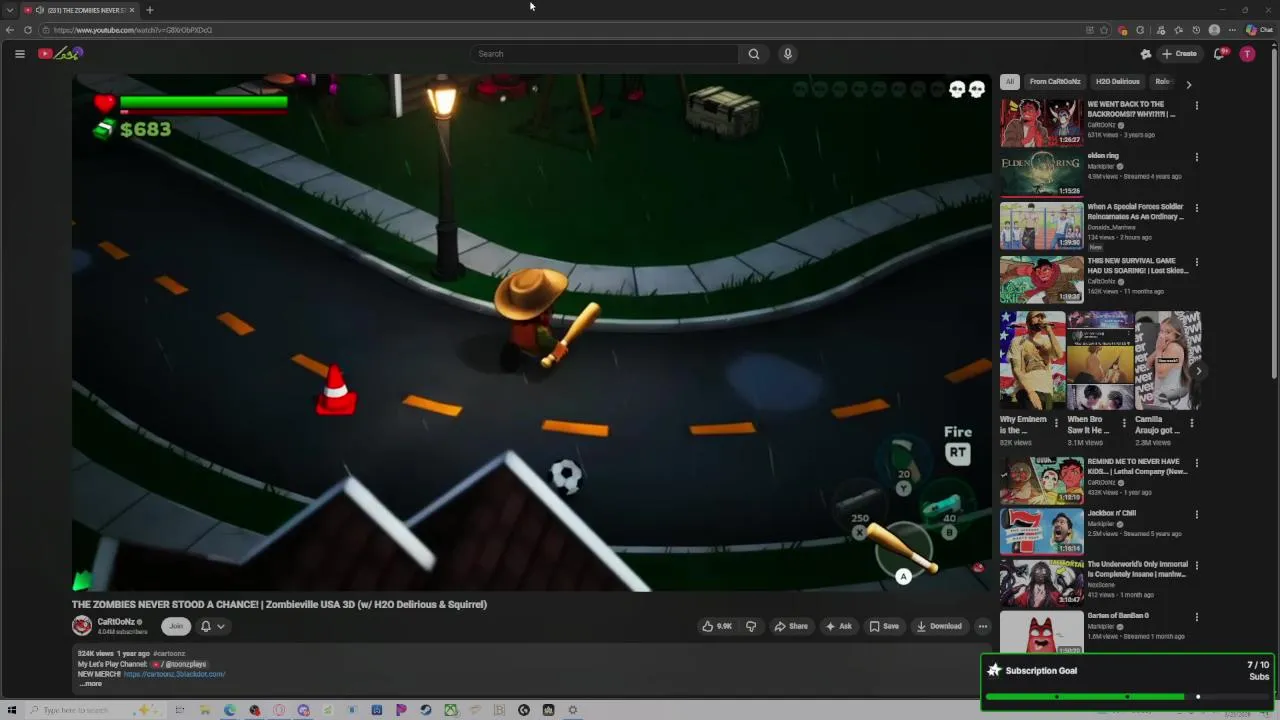The height and width of the screenshot is (720, 1280).
Task: Join the CaRtOoNz channel membership
Action: point(176,626)
